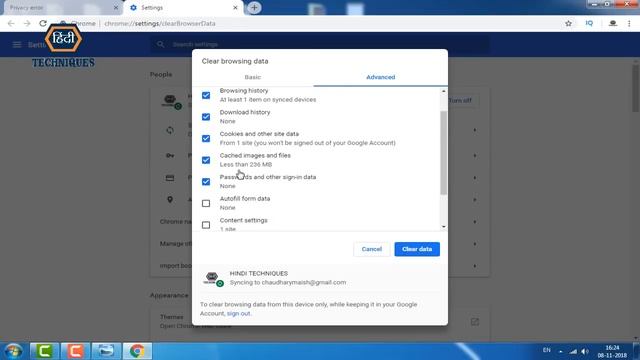Close the Privacy error tab
The image size is (640, 360).
pos(116,8)
